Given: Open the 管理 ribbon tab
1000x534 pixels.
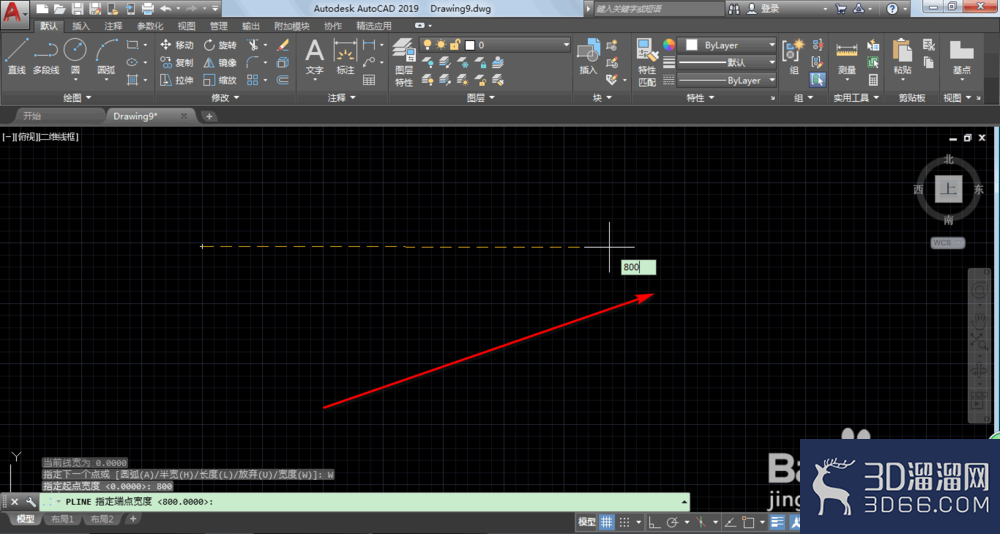Looking at the screenshot, I should [x=219, y=26].
